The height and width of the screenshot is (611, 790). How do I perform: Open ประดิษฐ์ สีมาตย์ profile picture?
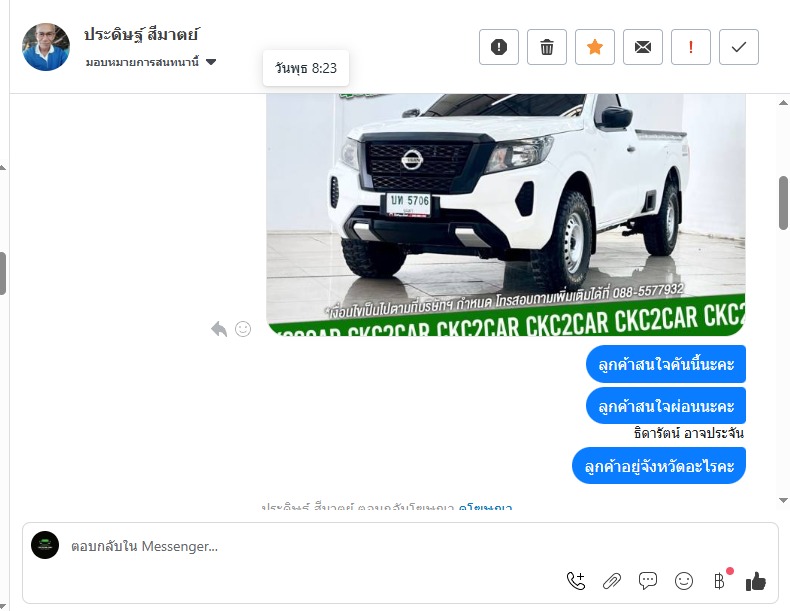[x=46, y=47]
